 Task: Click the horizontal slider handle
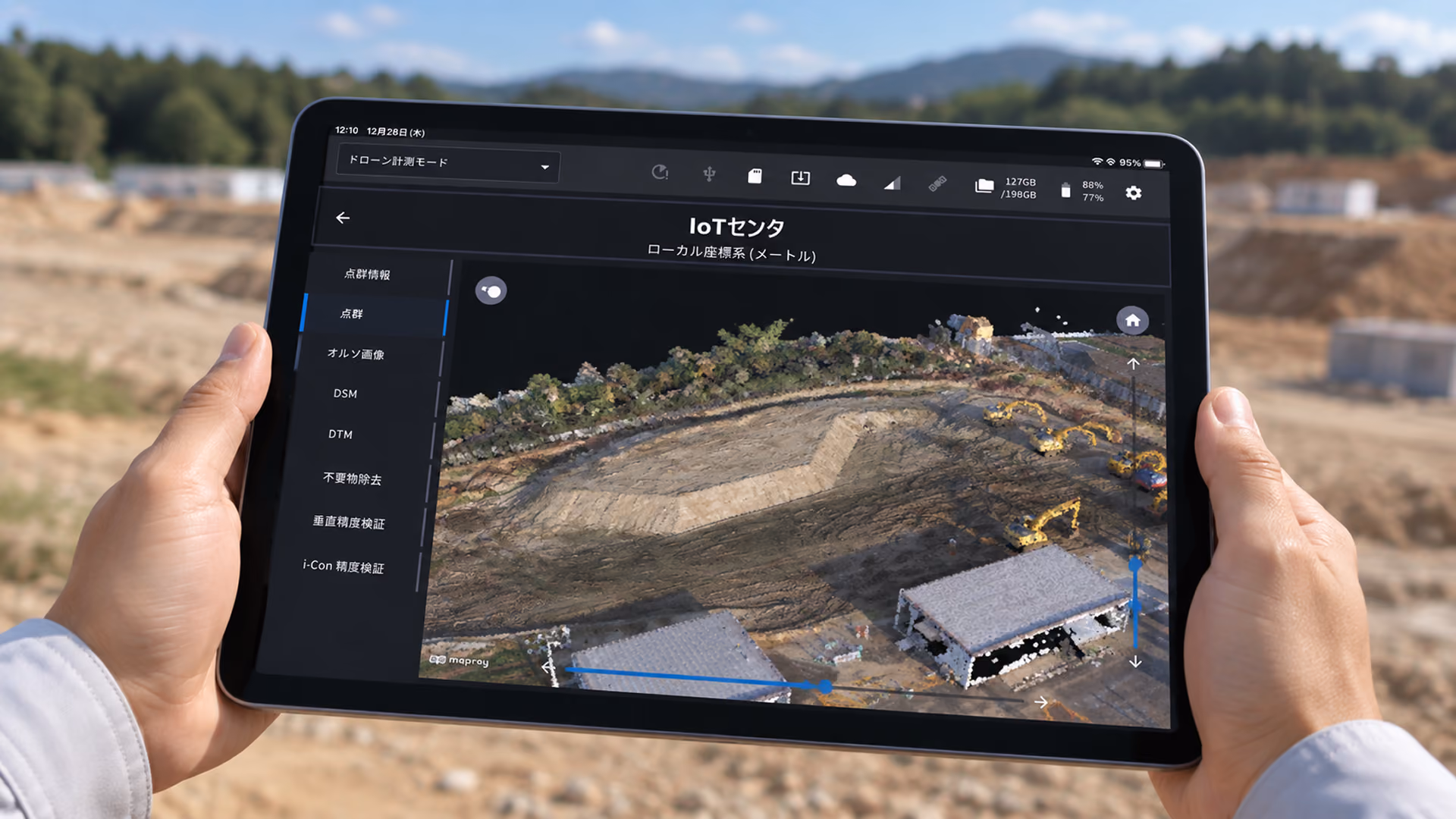(x=825, y=686)
